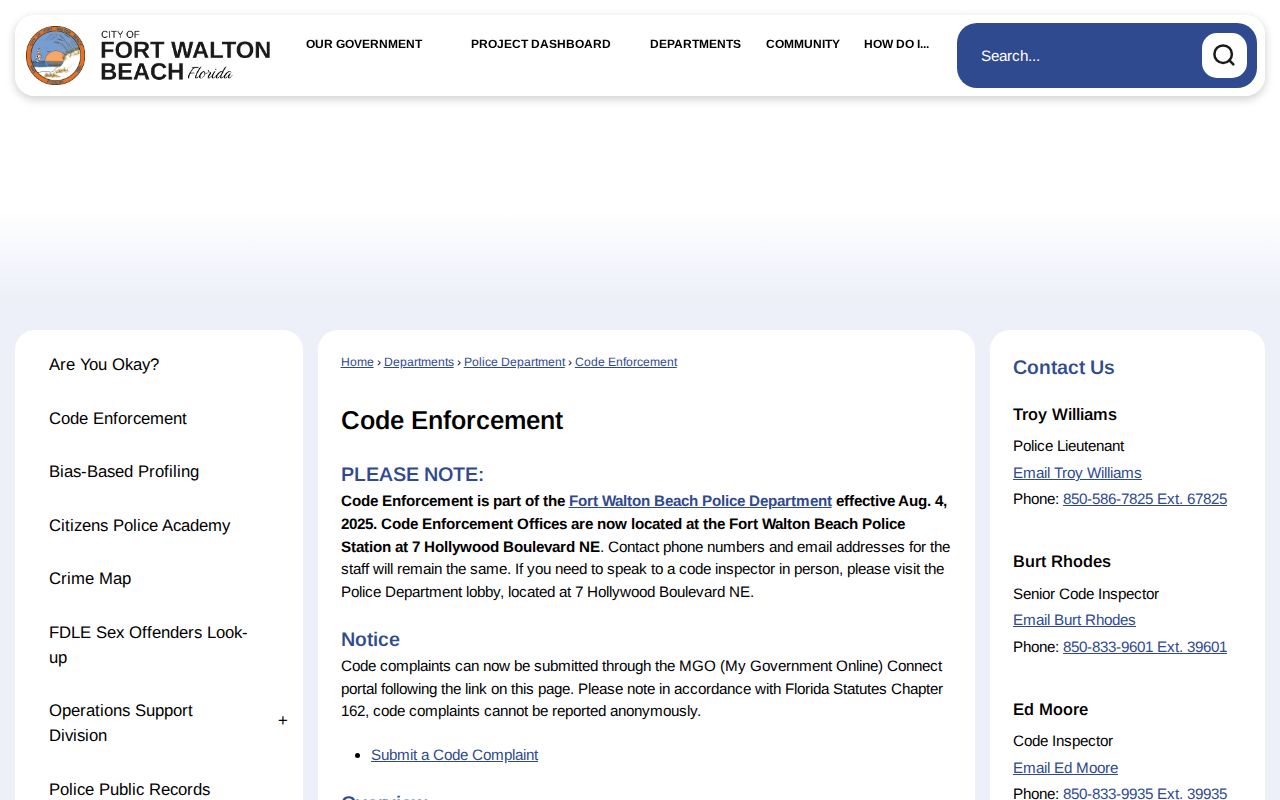Open the Project Dashboard menu
This screenshot has width=1280, height=800.
pos(541,44)
